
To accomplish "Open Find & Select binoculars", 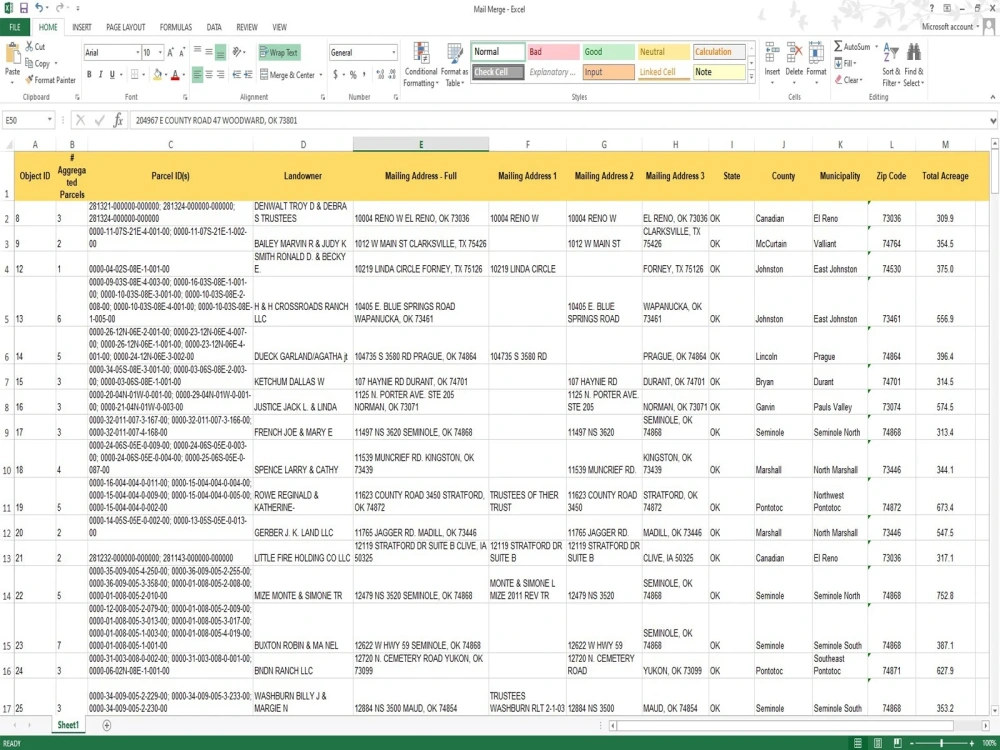I will tap(914, 64).
